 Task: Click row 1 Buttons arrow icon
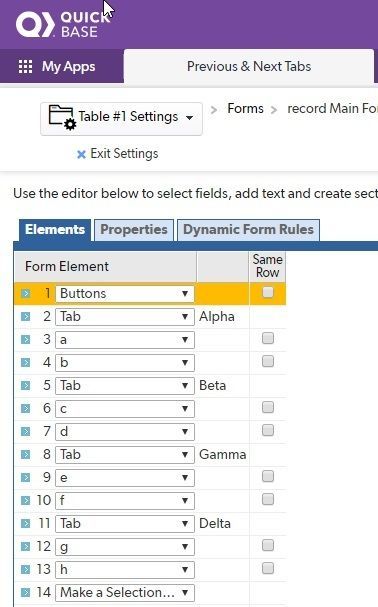(x=26, y=293)
